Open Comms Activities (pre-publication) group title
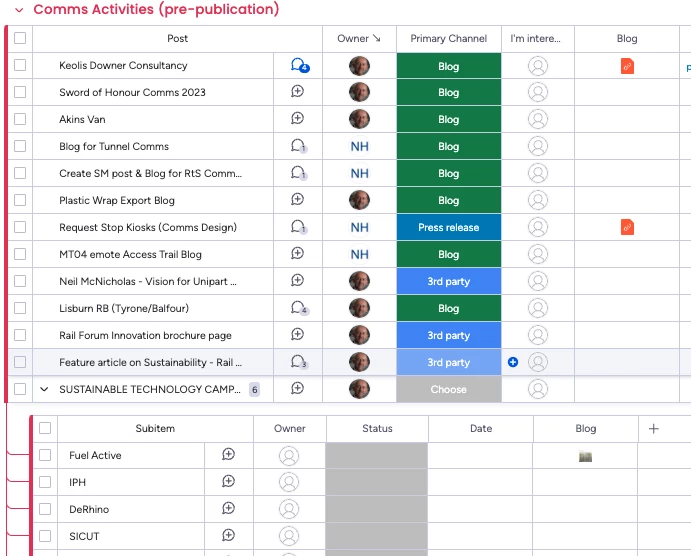The height and width of the screenshot is (556, 691). [x=156, y=9]
